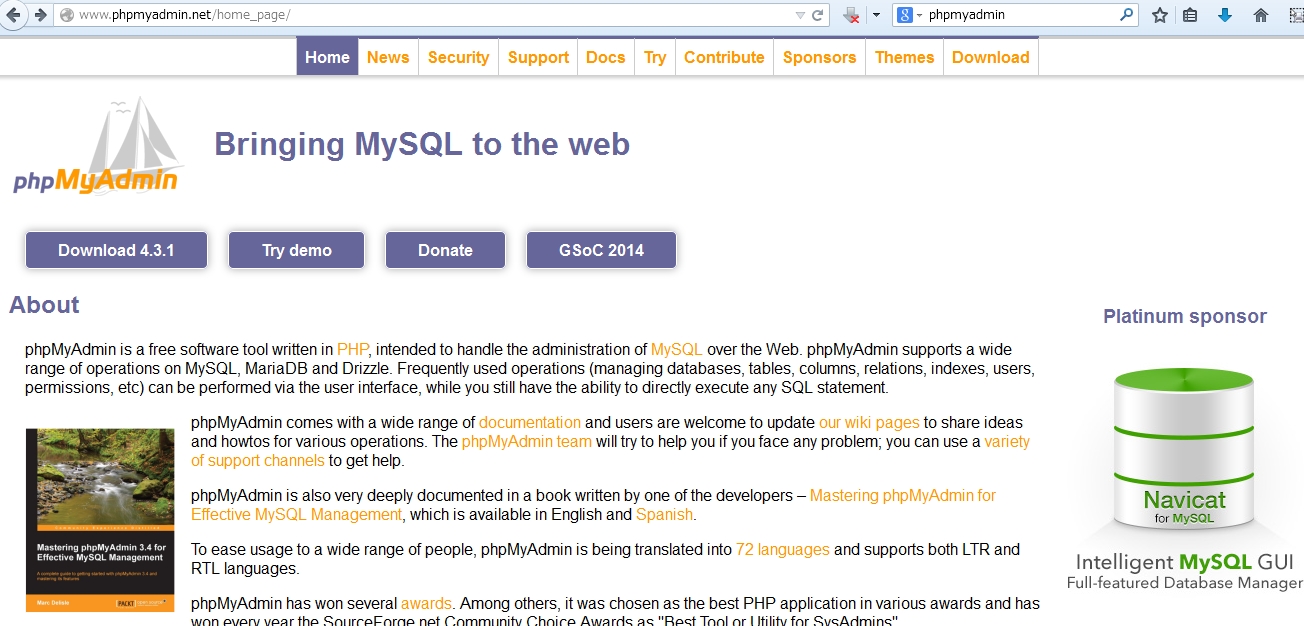Open the URL history dropdown arrow
This screenshot has height=626, width=1304.
click(x=800, y=16)
